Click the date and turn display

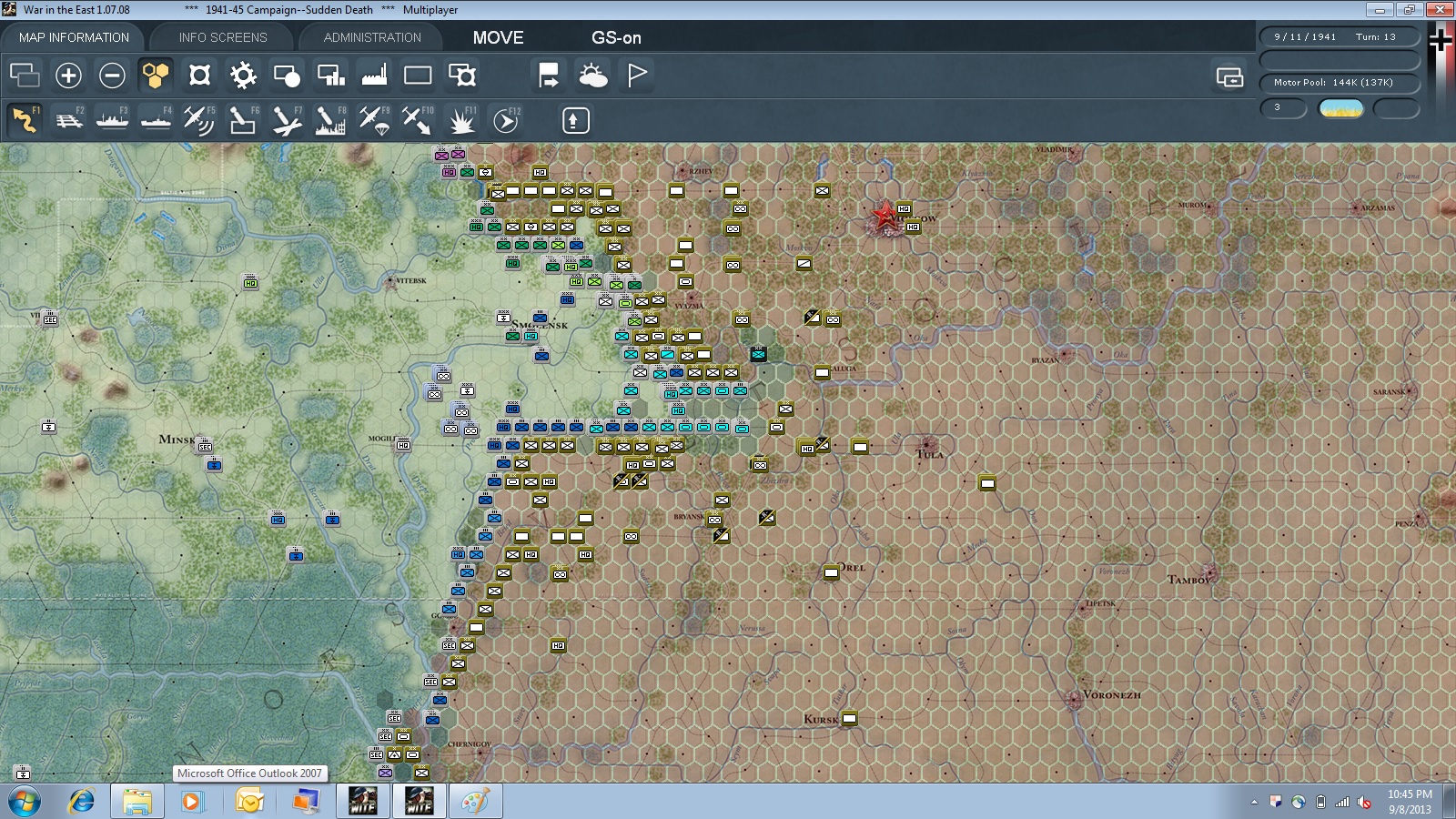click(1340, 37)
